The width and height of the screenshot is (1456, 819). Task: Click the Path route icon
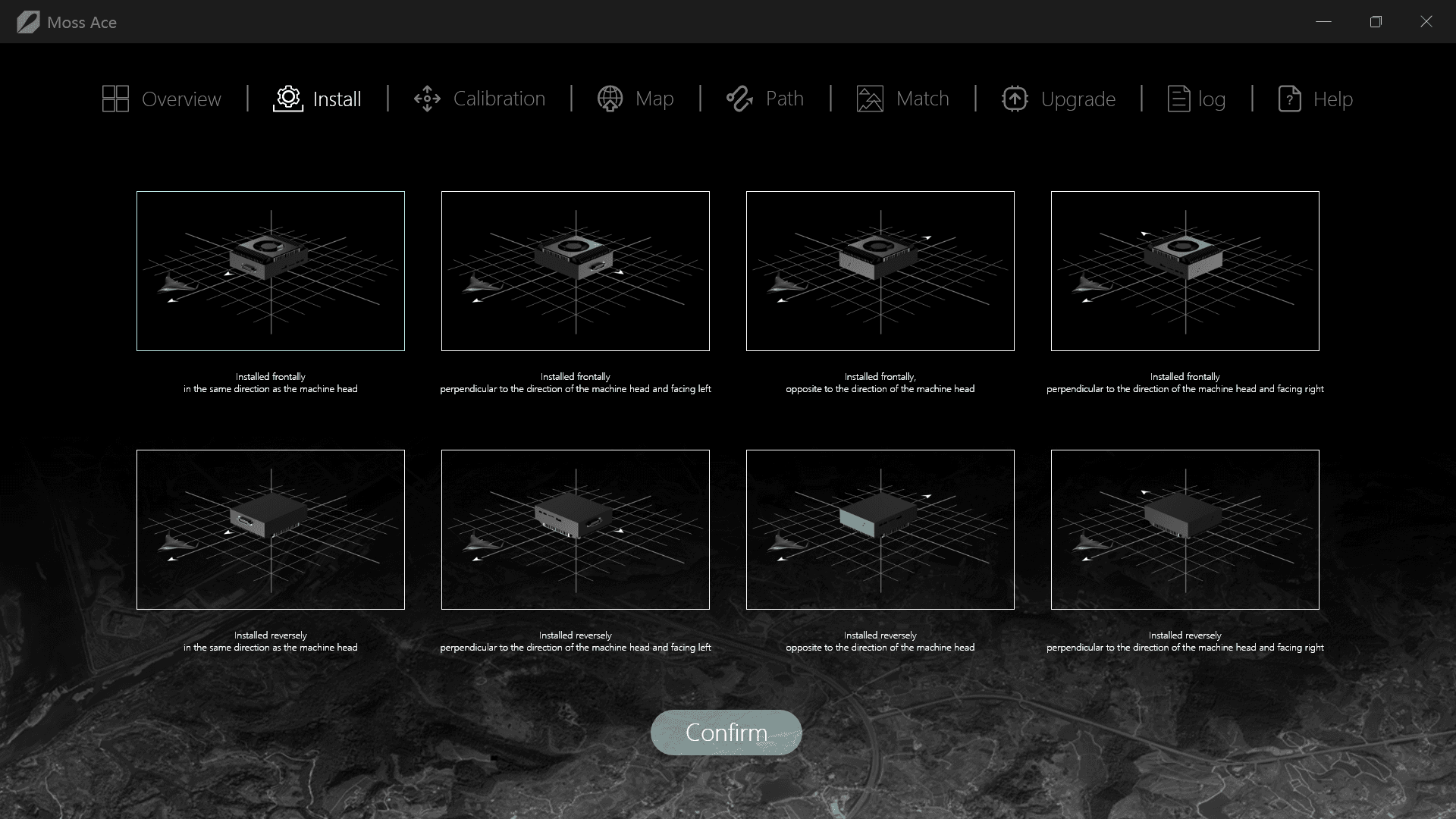[739, 99]
